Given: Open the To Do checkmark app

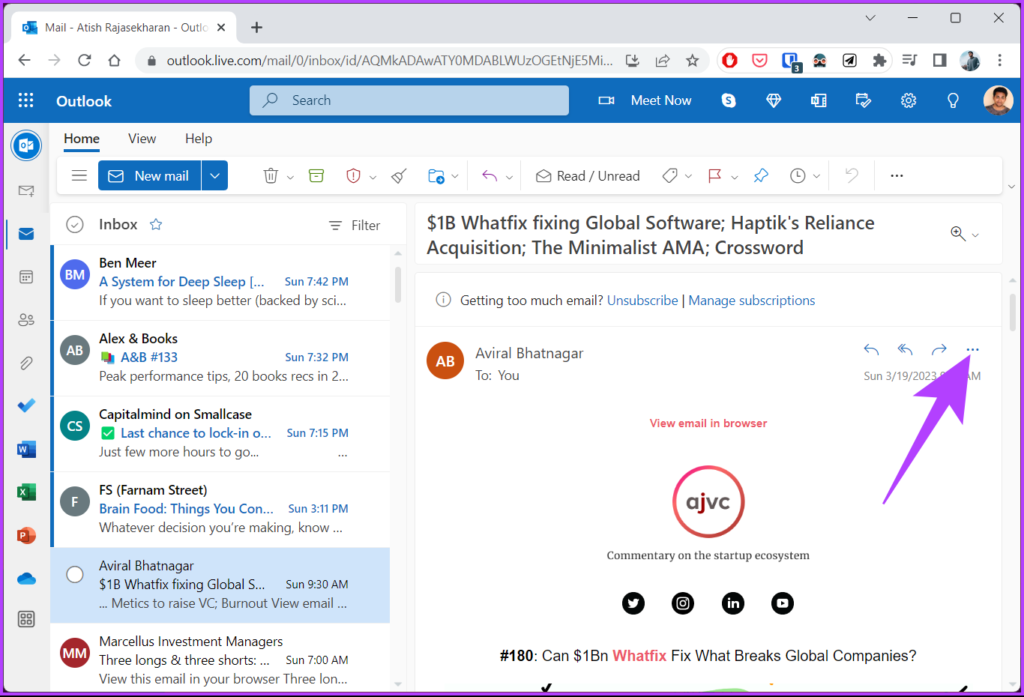Looking at the screenshot, I should point(26,406).
